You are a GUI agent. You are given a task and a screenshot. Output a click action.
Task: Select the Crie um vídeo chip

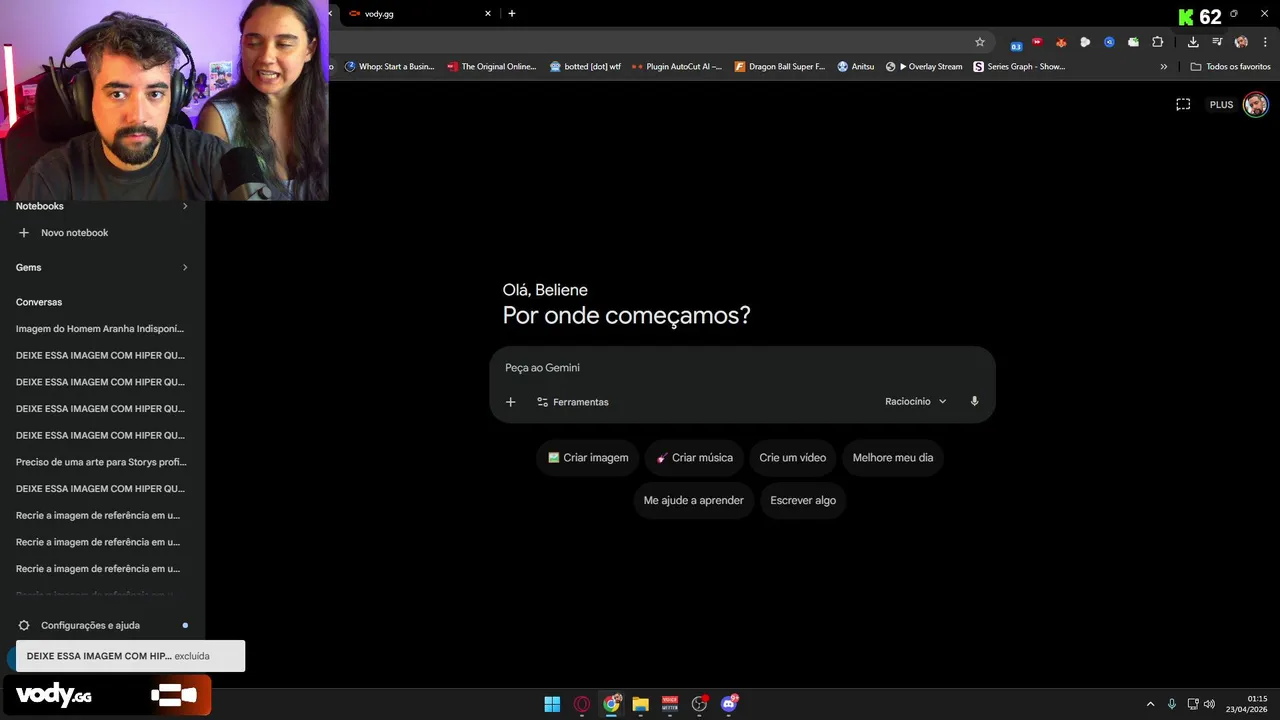tap(792, 458)
